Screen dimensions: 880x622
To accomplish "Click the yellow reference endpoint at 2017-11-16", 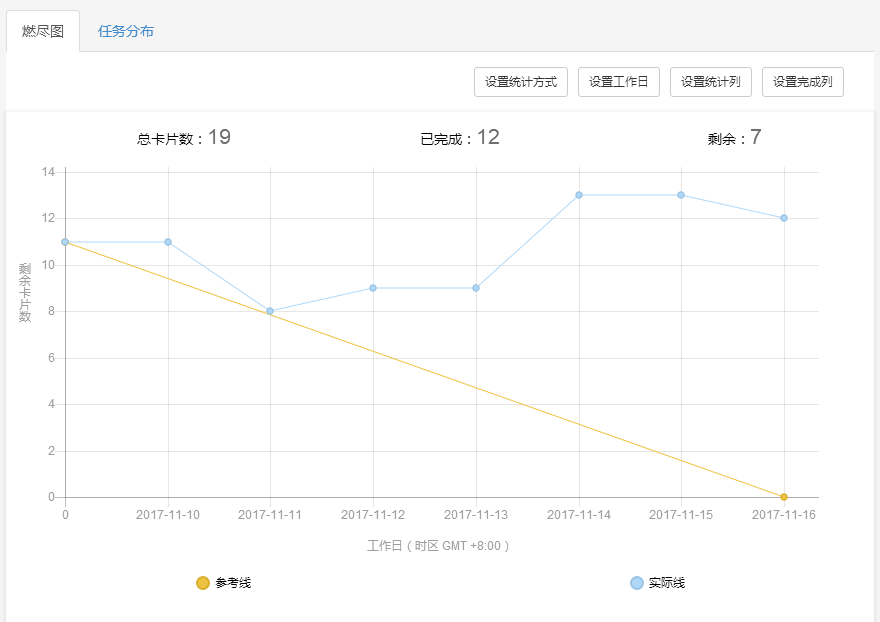I will [x=784, y=497].
